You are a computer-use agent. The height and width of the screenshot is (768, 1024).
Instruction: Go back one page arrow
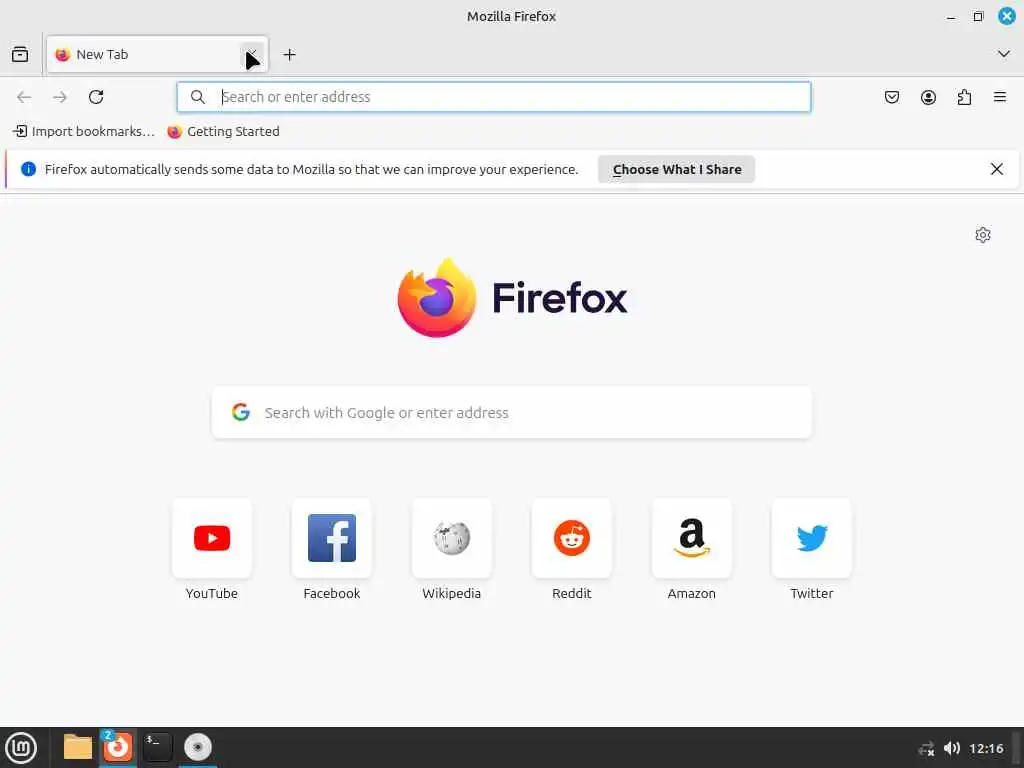coord(24,97)
